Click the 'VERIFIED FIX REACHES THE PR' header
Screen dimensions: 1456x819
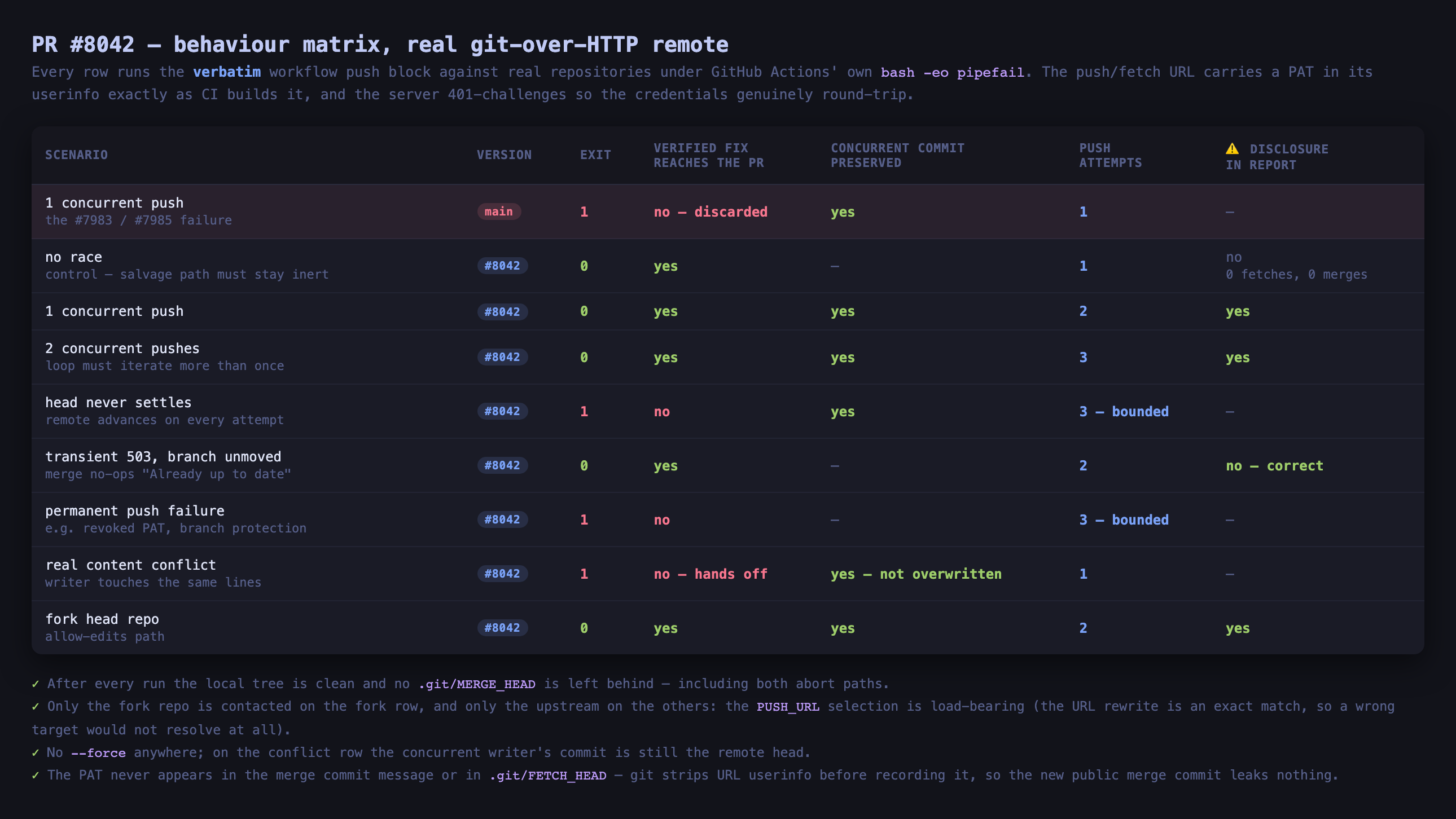coord(709,155)
